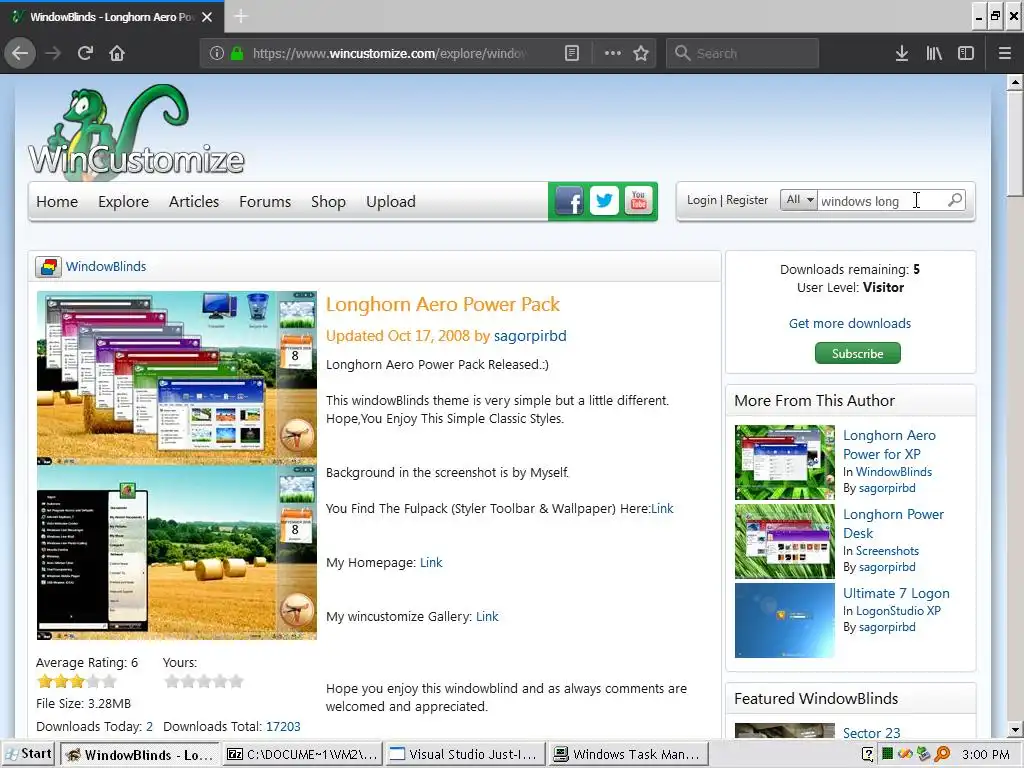The height and width of the screenshot is (768, 1024).
Task: Show the sidebars icon
Action: 966,53
